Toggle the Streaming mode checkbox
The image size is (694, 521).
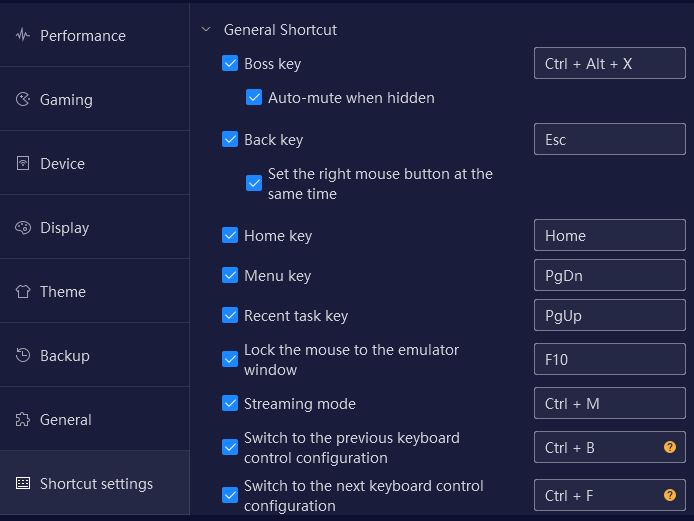click(x=230, y=403)
